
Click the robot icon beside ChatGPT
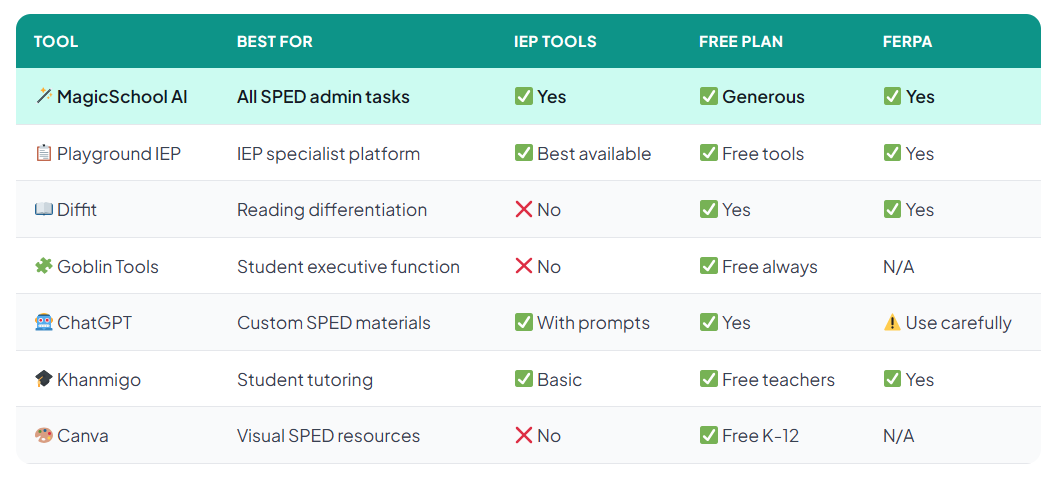(43, 323)
